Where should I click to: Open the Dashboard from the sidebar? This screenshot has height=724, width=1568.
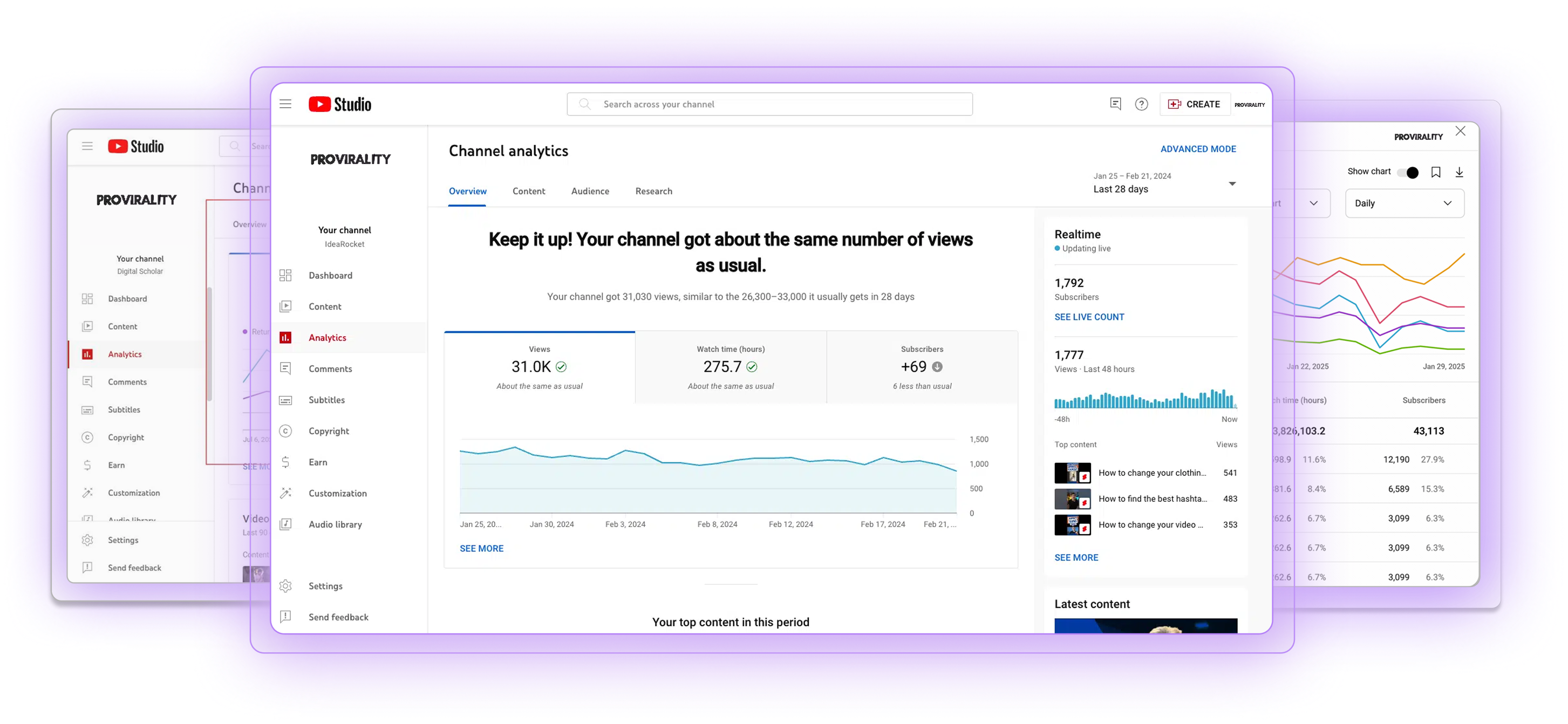[331, 275]
